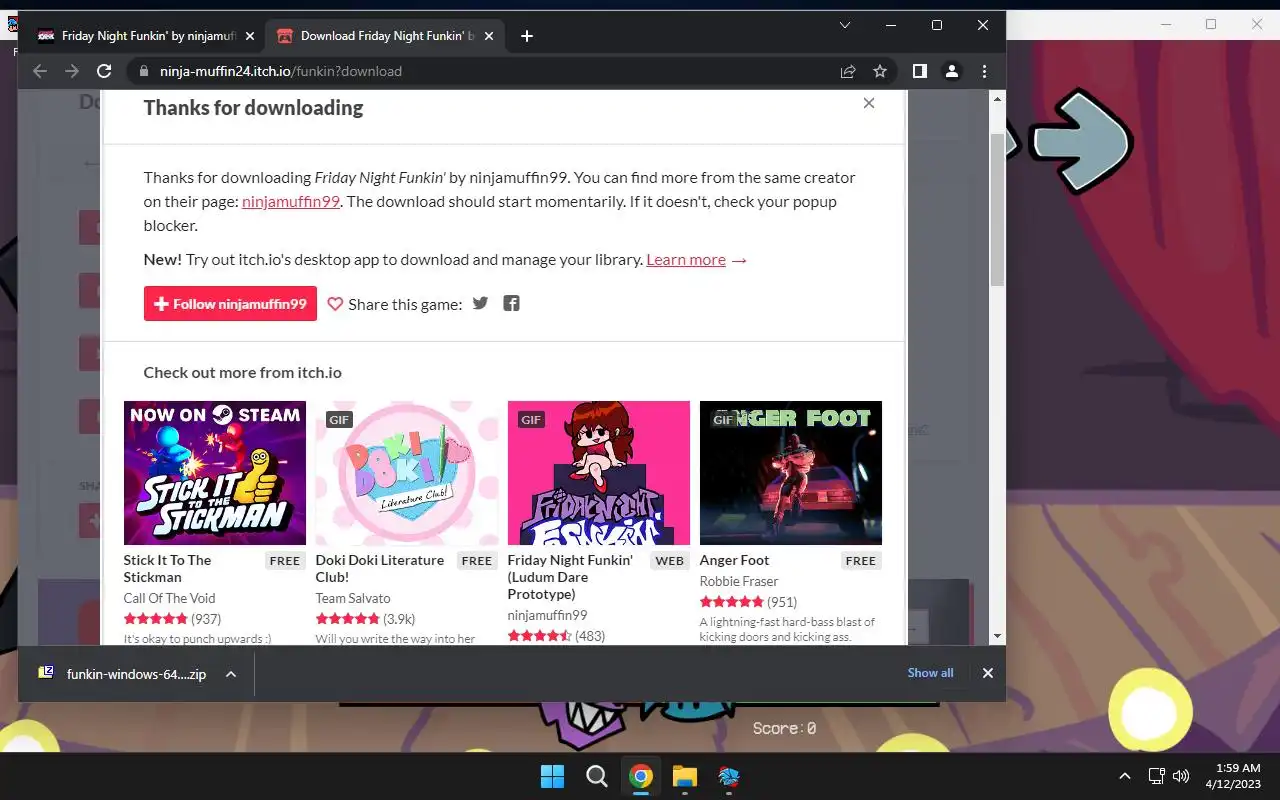Open the Doki Doki Literature Club thumbnail

pos(407,472)
